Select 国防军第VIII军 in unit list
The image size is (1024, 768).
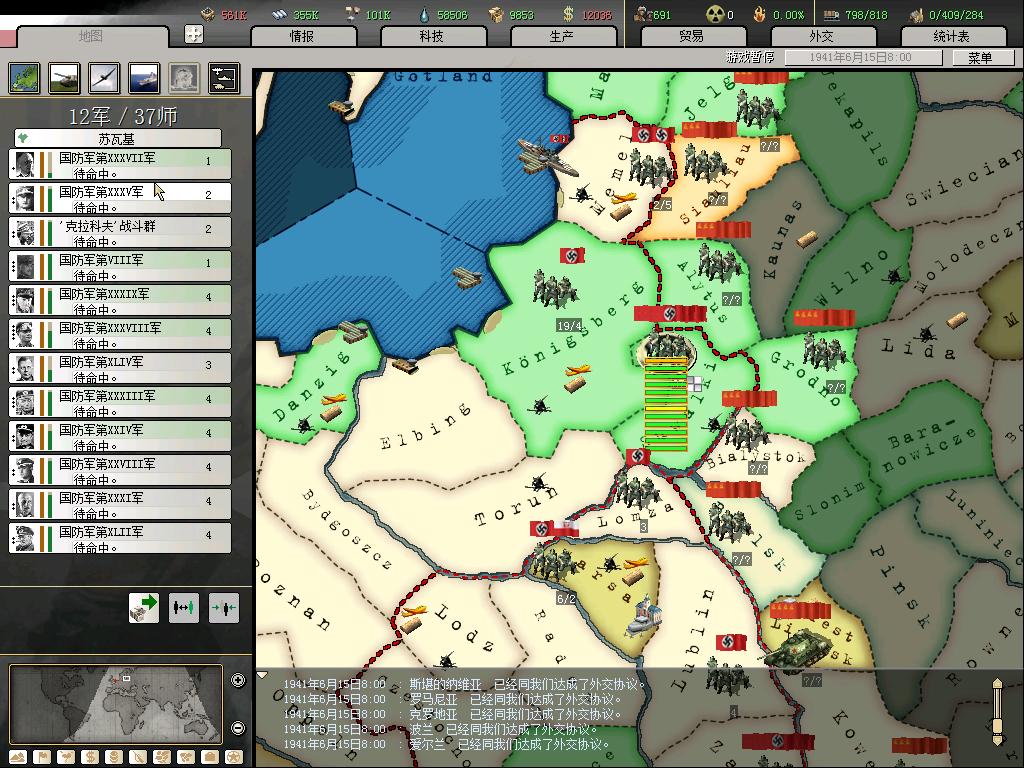120,266
